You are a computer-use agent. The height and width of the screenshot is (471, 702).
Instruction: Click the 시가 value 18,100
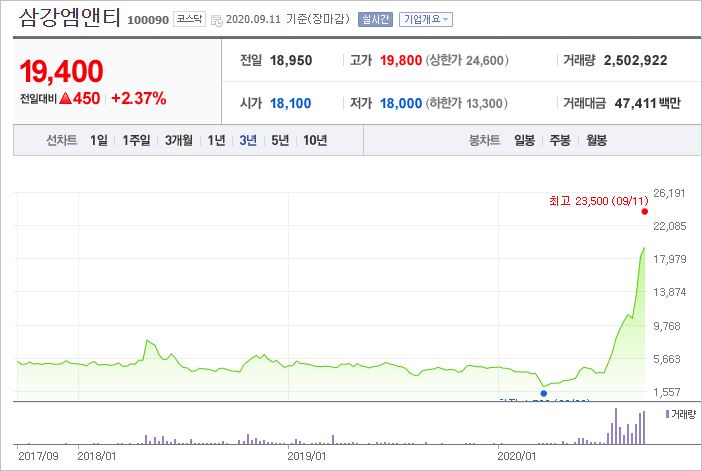pyautogui.click(x=290, y=103)
